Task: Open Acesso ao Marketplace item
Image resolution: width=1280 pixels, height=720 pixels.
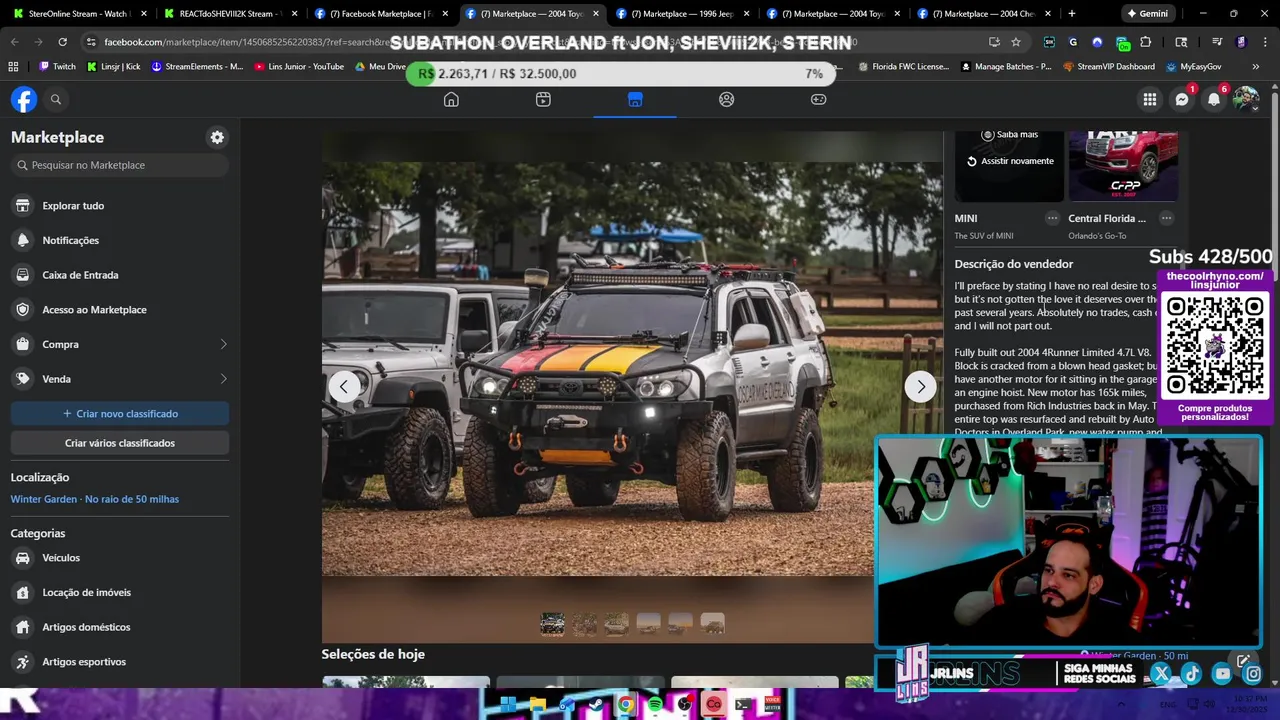Action: [x=120, y=309]
